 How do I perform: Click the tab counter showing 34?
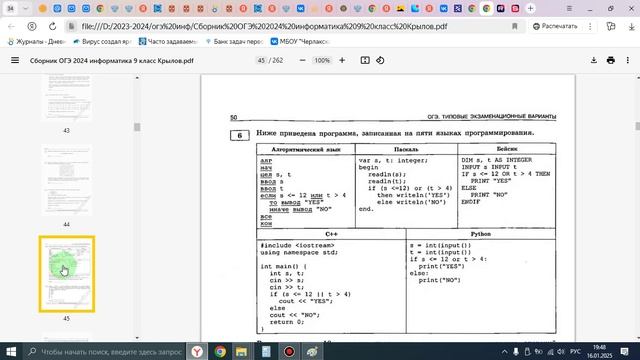11,8
